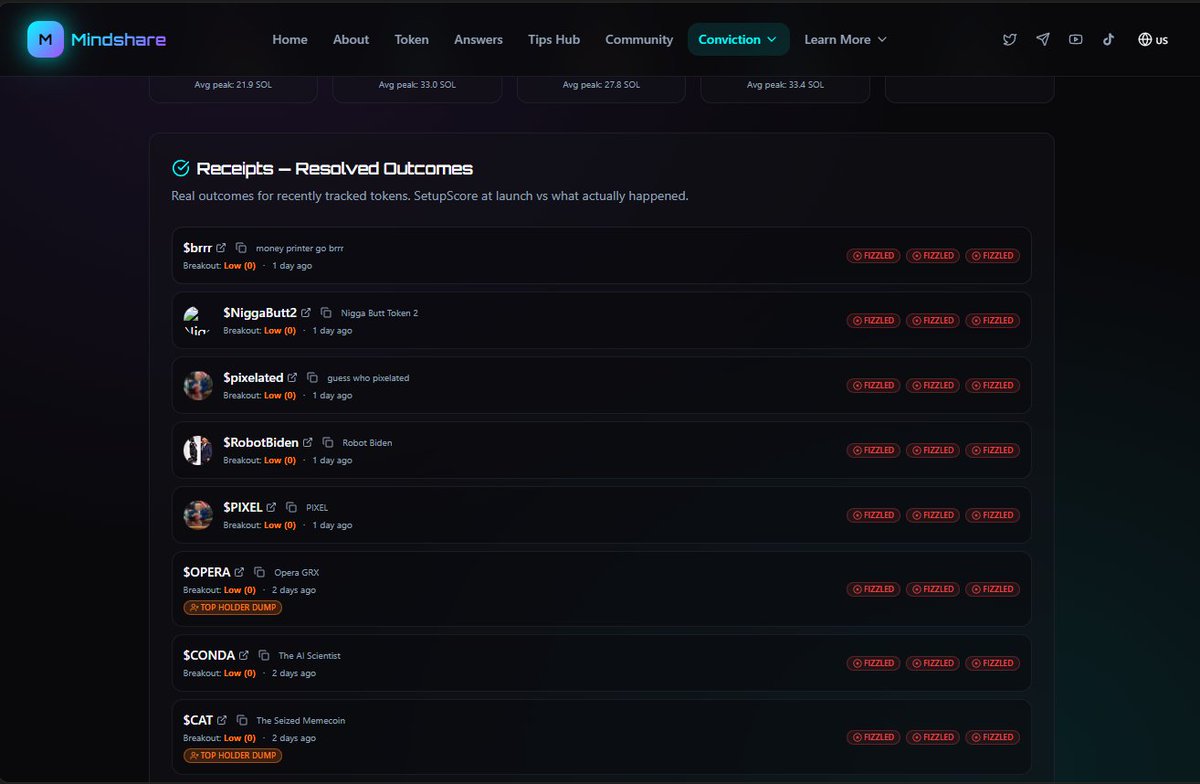This screenshot has width=1200, height=784.
Task: Open the About page
Action: [x=351, y=39]
